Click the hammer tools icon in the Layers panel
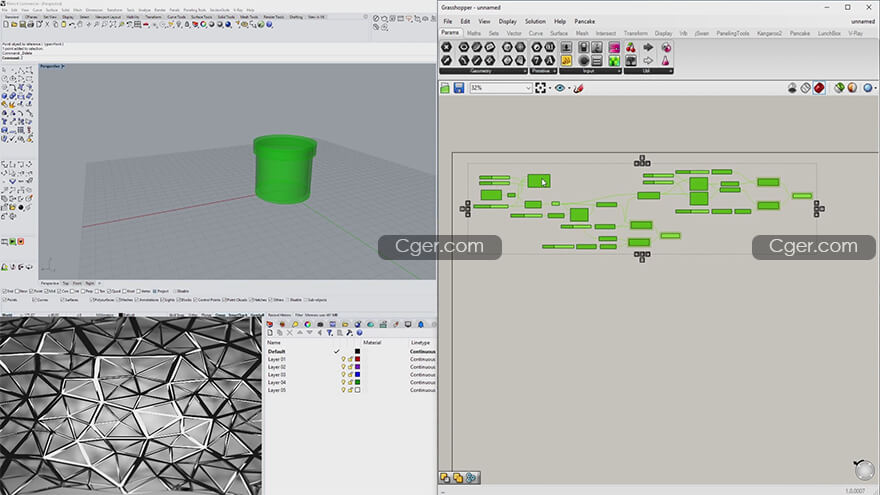 coord(349,333)
